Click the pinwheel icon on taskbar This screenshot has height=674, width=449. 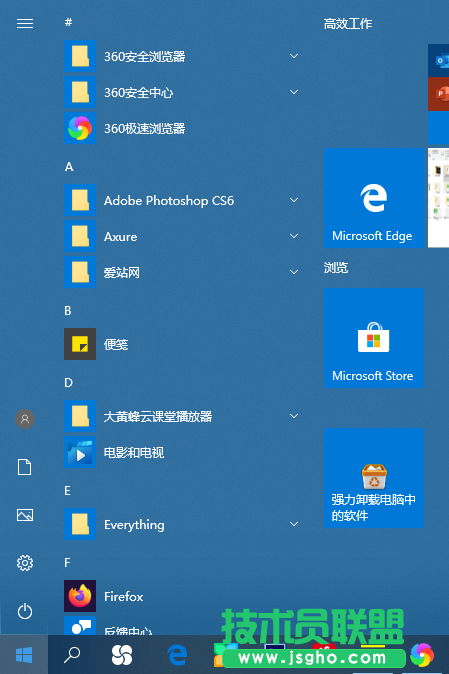pyautogui.click(x=122, y=655)
